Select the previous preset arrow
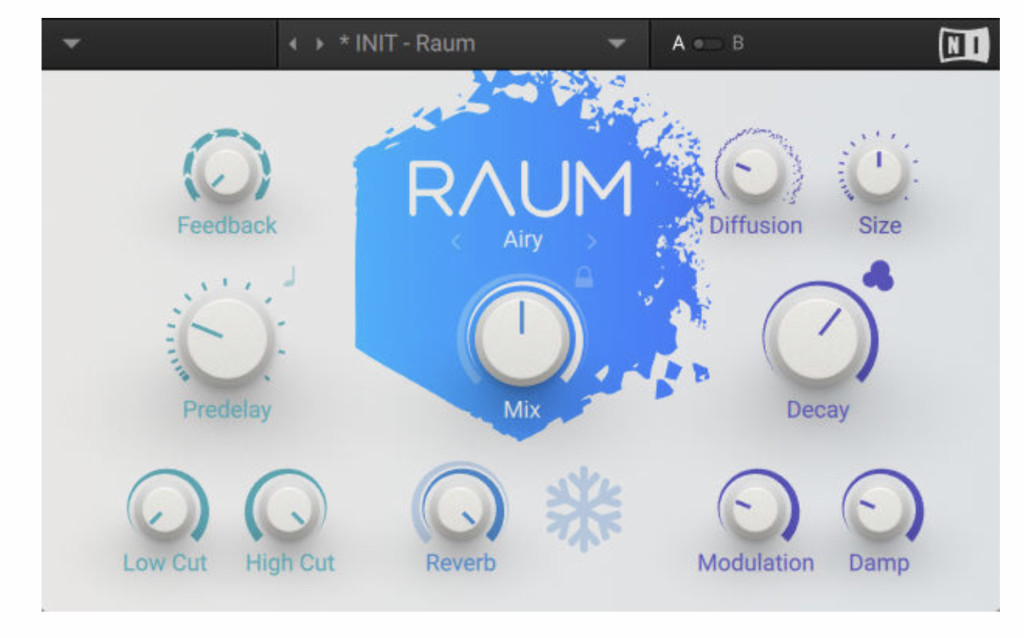 [293, 45]
